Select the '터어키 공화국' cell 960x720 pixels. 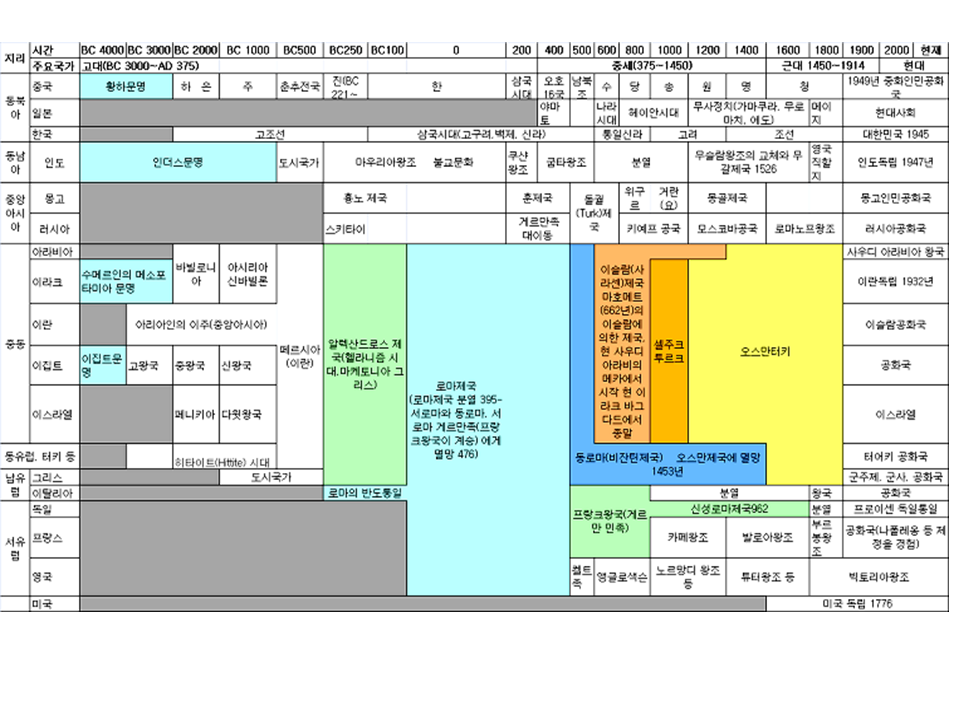click(x=895, y=457)
